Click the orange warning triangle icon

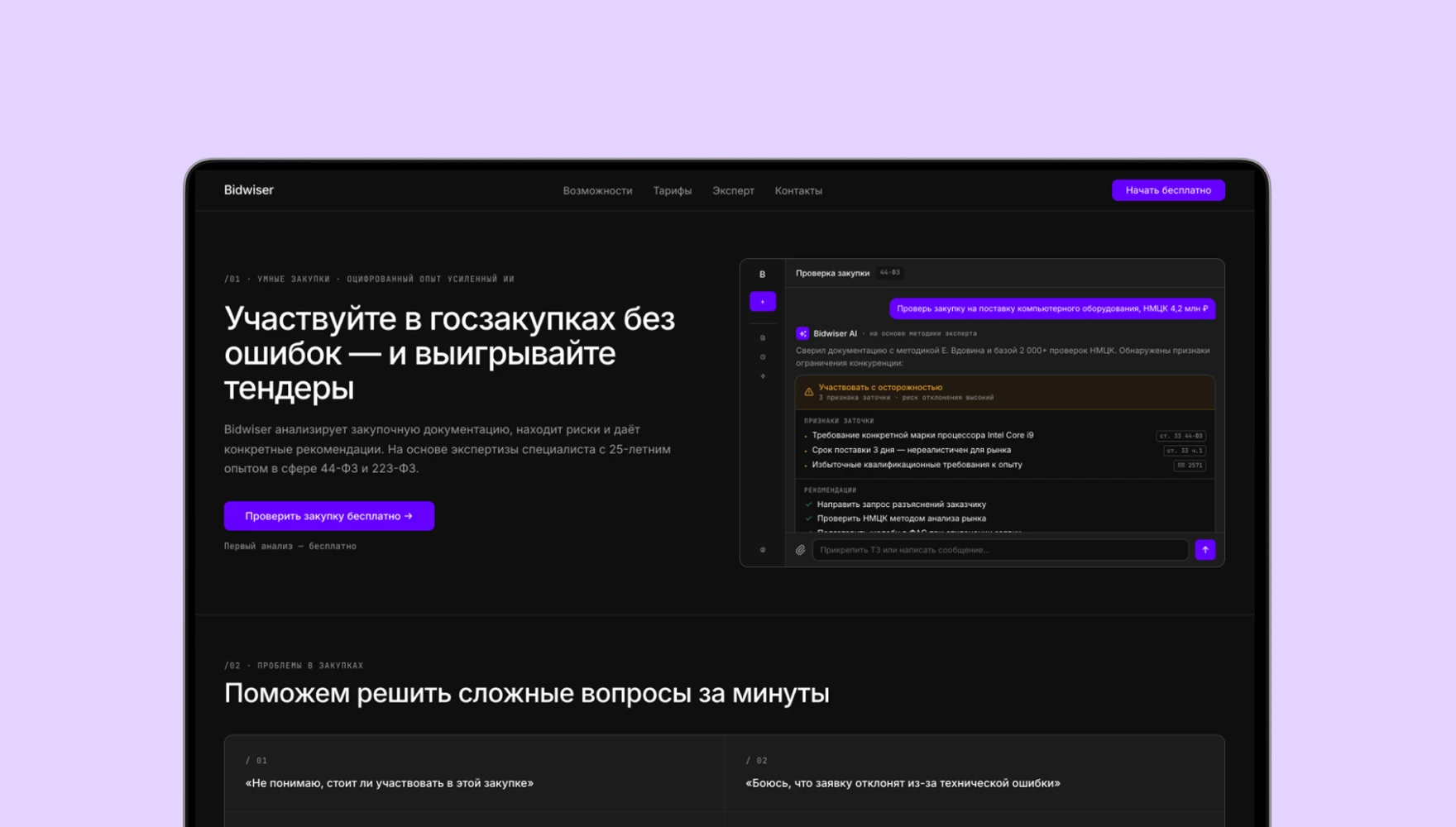tap(808, 392)
